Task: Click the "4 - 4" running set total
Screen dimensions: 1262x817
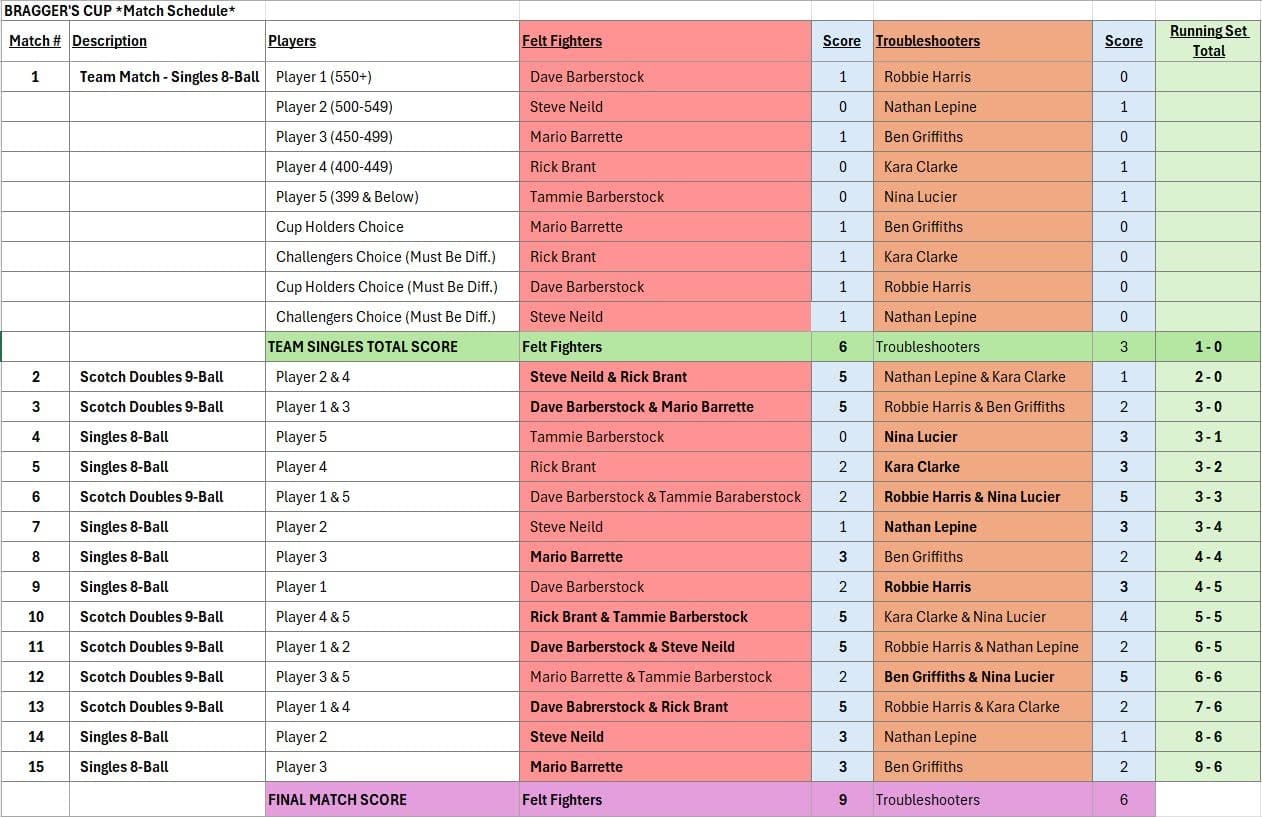Action: point(1208,557)
